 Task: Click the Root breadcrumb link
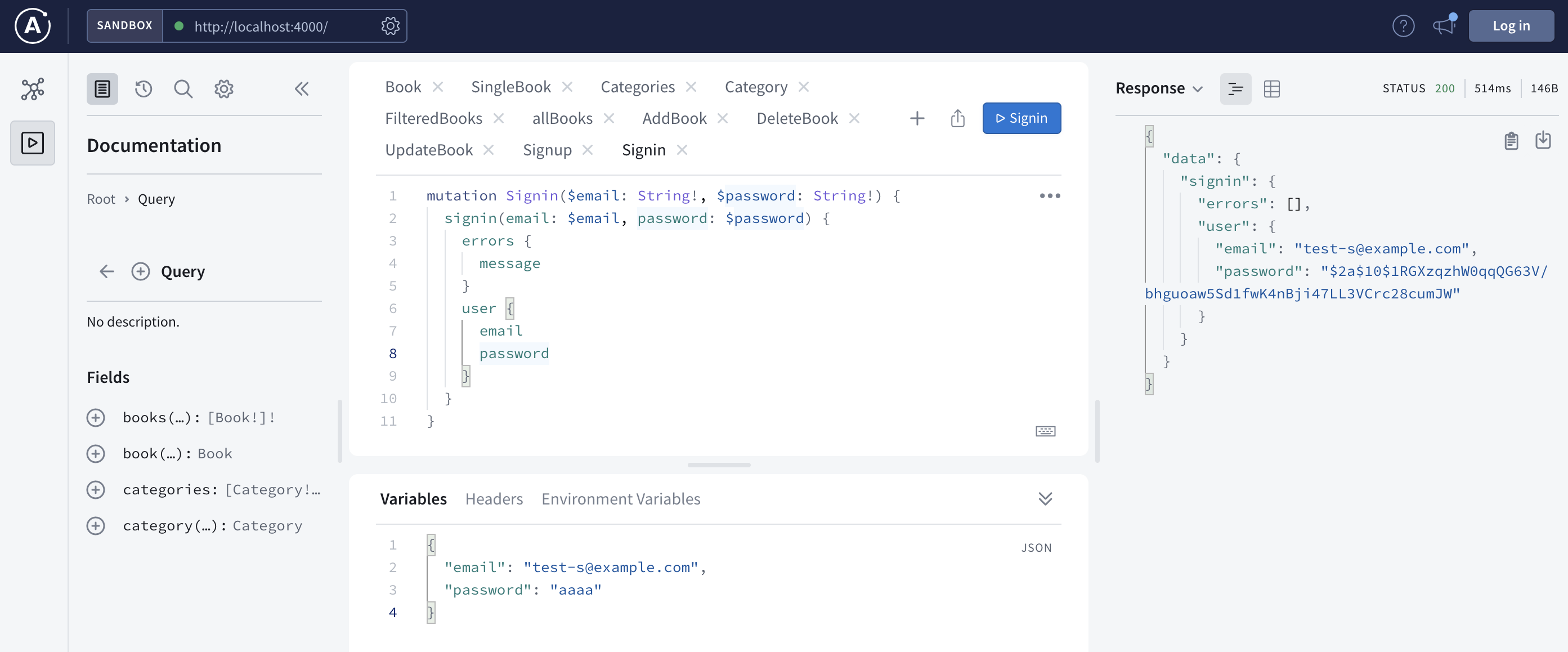100,199
